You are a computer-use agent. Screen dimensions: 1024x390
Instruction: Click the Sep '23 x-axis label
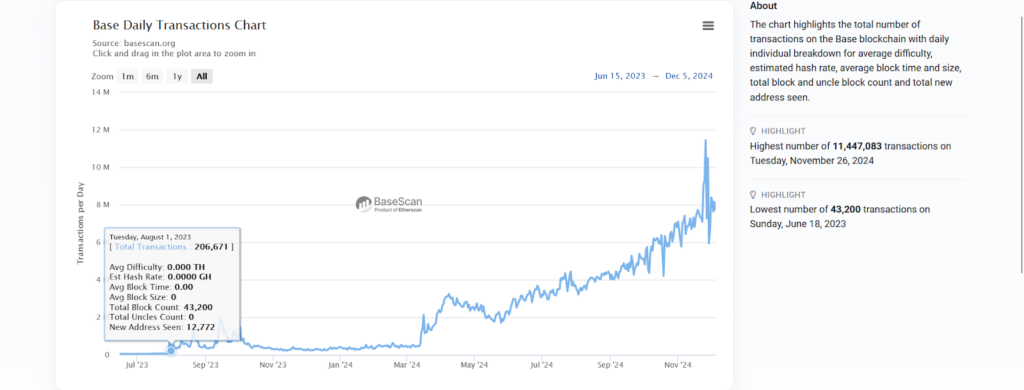tap(206, 365)
